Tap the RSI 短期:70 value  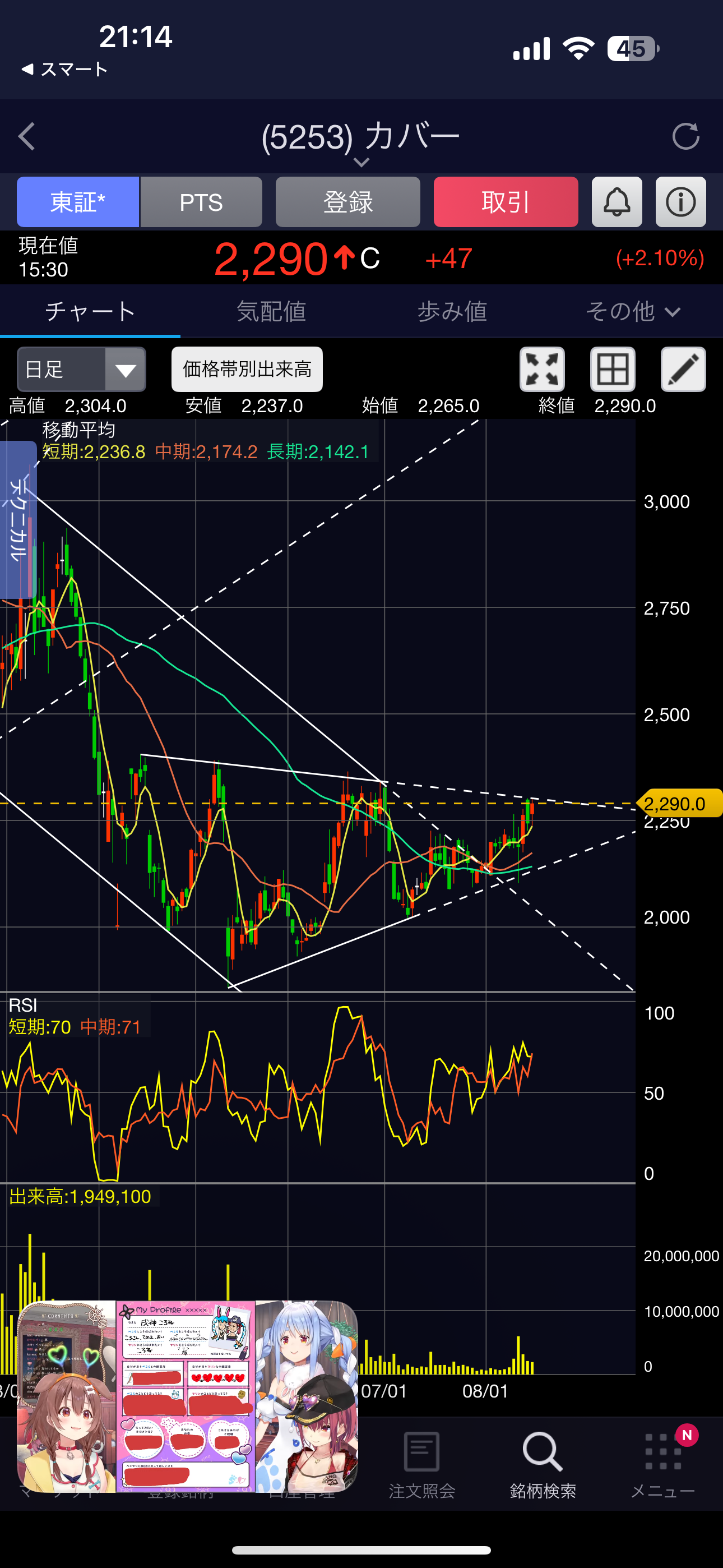(x=40, y=1027)
